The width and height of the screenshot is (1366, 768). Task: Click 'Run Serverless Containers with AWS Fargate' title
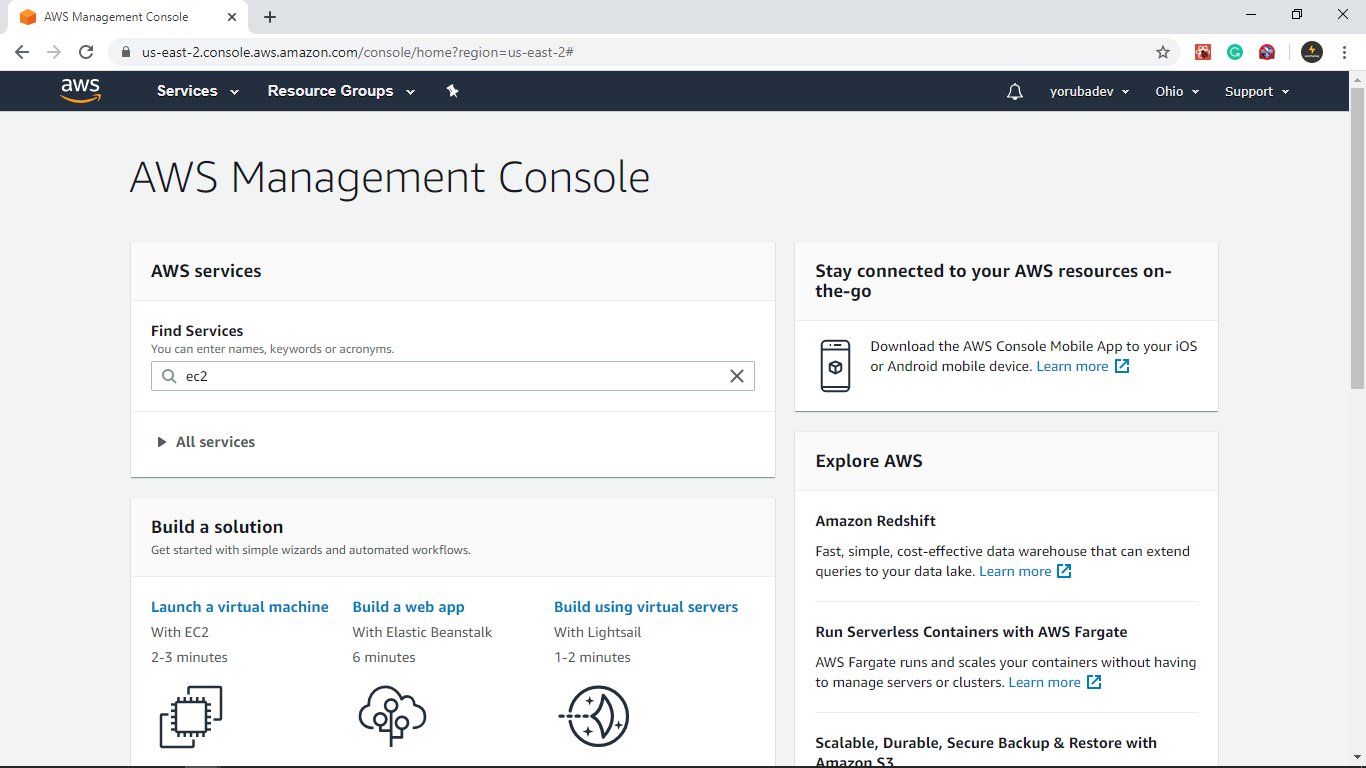click(971, 632)
